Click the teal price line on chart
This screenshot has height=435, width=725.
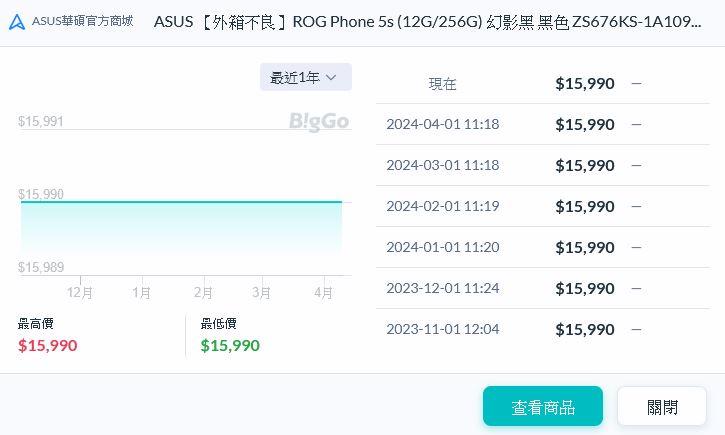click(180, 202)
